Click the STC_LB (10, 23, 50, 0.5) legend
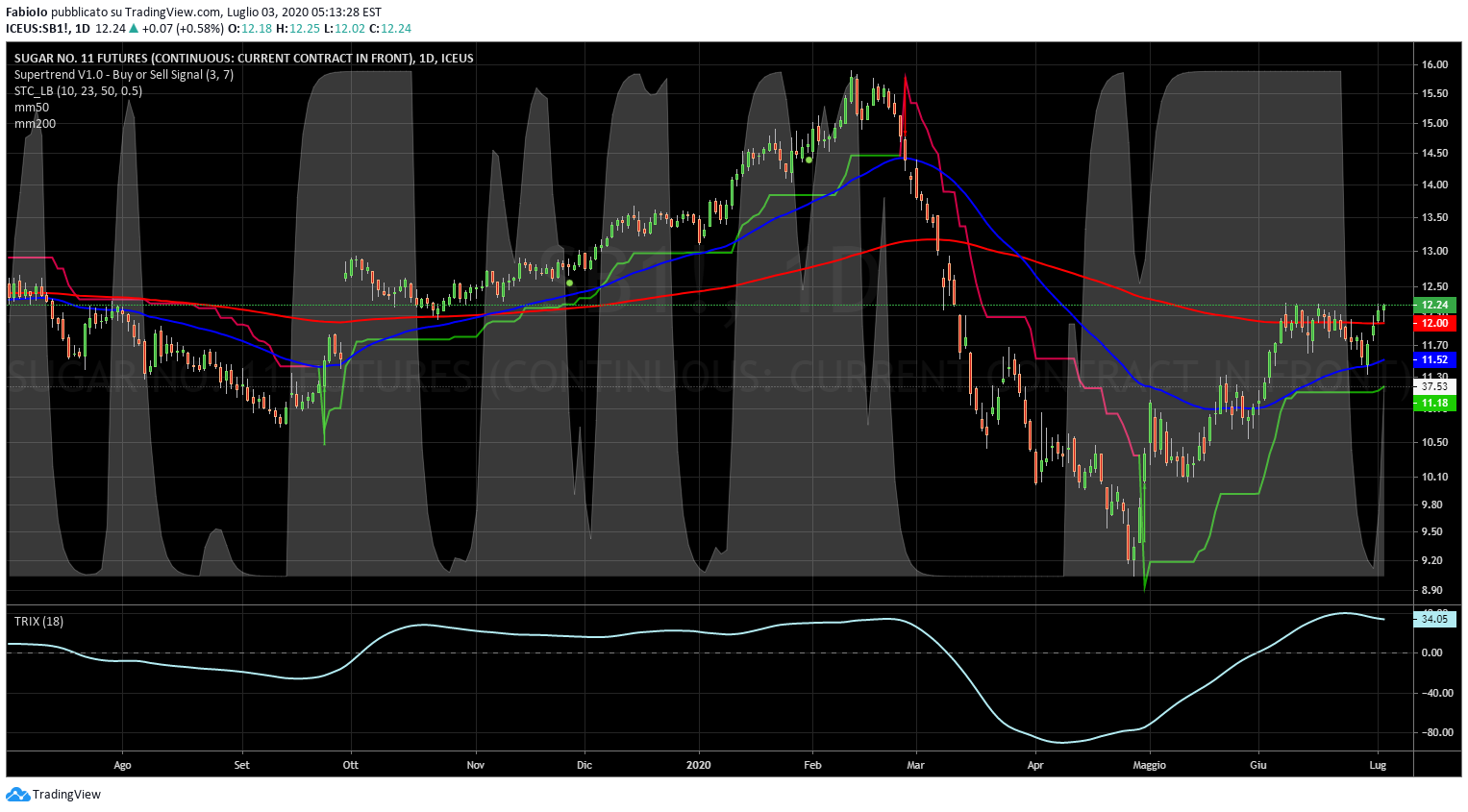1468x812 pixels. coord(78,91)
